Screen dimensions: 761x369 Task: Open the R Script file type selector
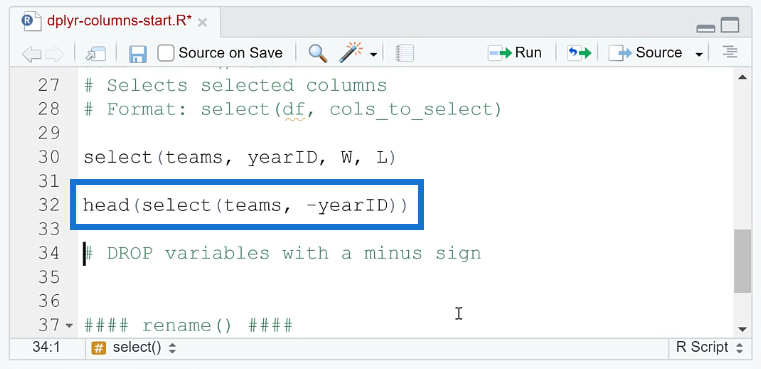tap(710, 348)
